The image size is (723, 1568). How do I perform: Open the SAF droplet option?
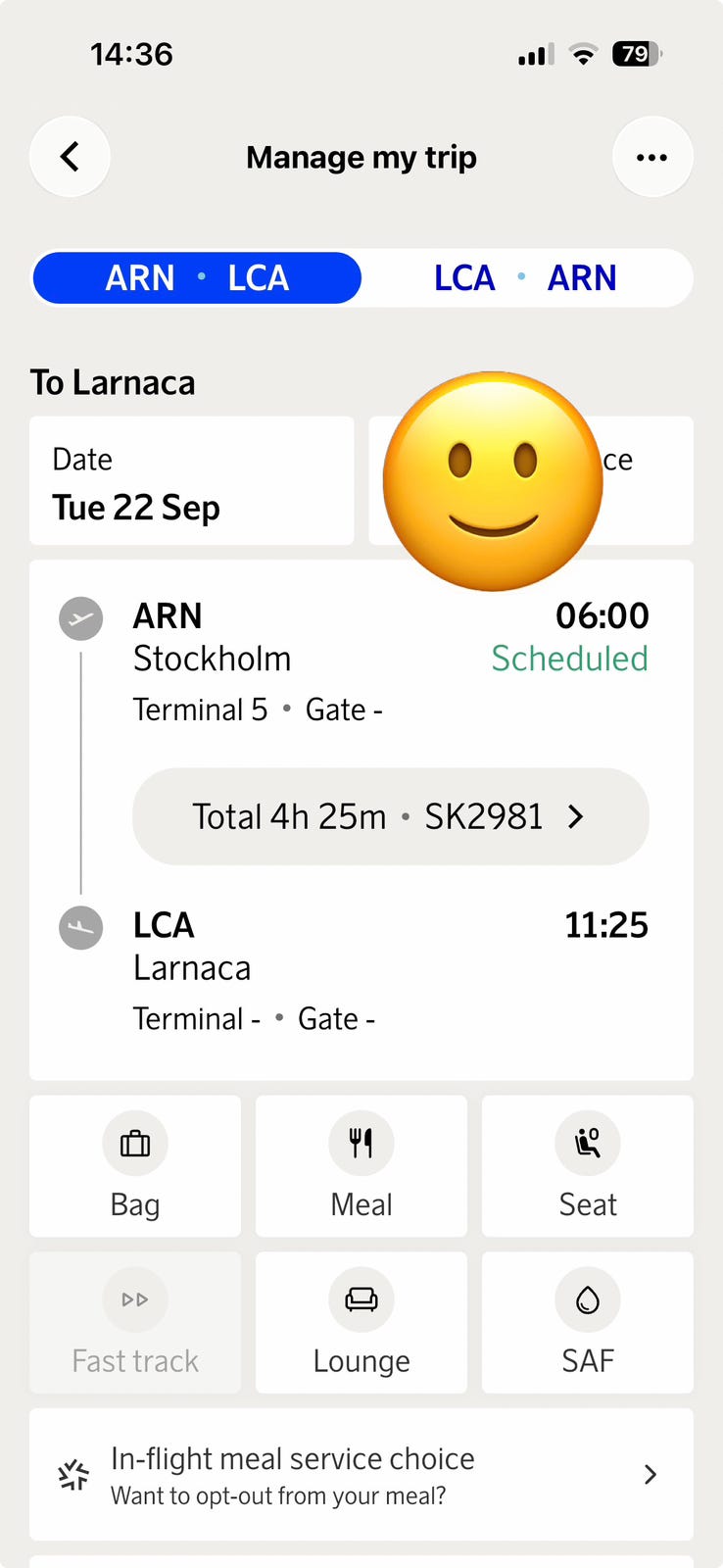click(588, 1322)
